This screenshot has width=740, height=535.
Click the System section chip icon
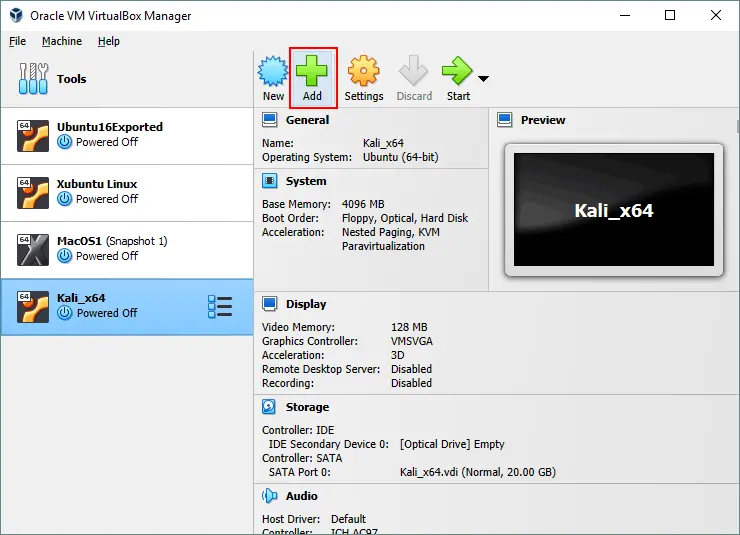(269, 181)
